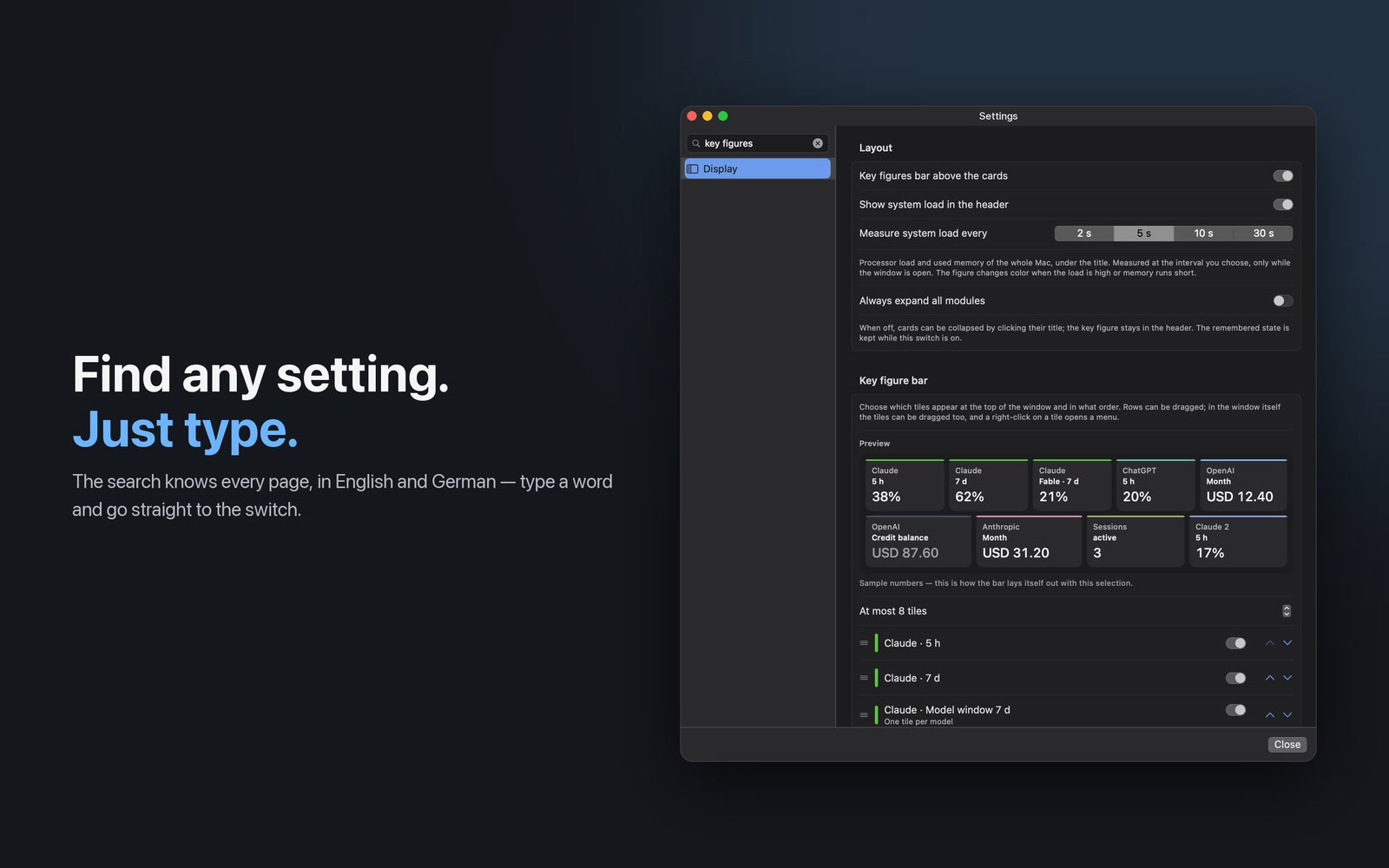The width and height of the screenshot is (1389, 868).
Task: Select the Display page in sidebar
Action: 758,168
